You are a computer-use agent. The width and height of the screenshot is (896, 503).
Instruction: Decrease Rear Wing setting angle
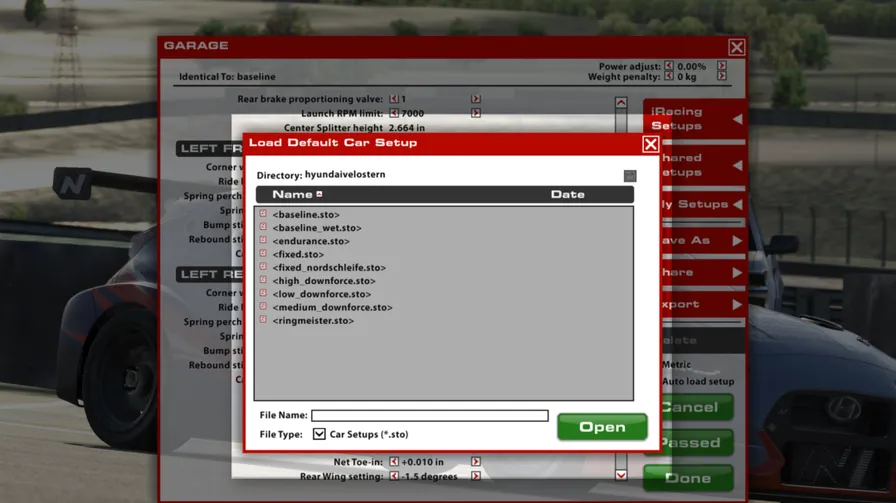[x=394, y=476]
